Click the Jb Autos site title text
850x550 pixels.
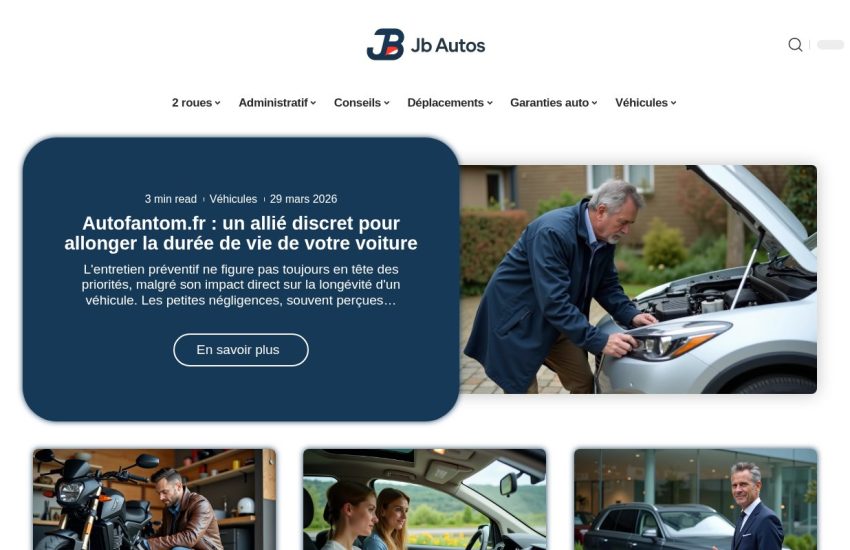(x=448, y=46)
